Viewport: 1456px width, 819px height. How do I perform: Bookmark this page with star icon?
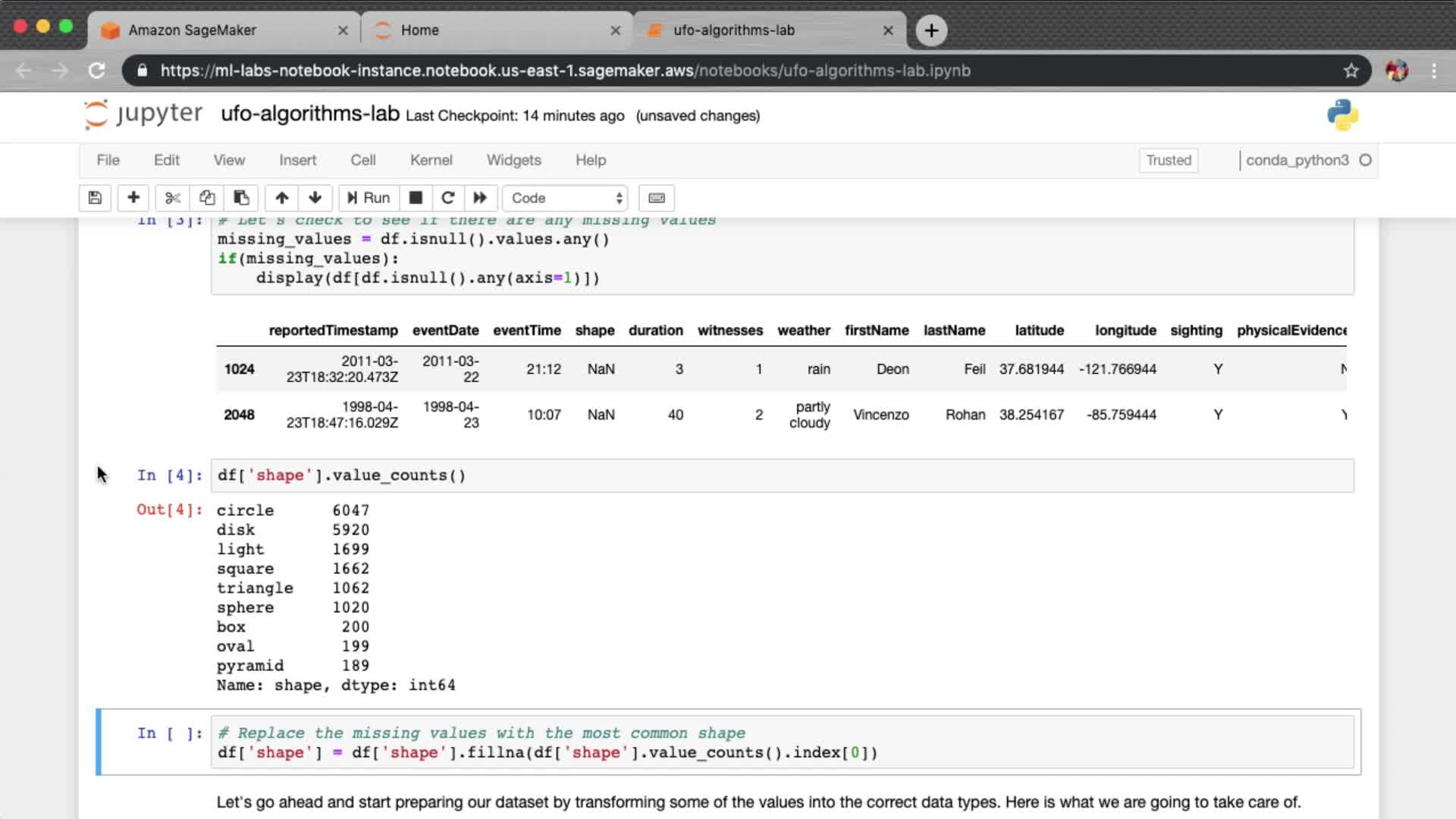coord(1351,71)
